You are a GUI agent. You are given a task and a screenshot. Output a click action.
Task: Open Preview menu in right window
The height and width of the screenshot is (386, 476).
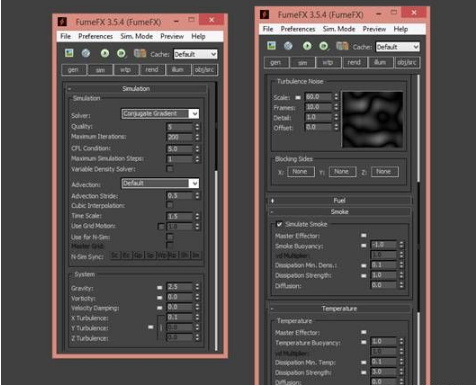[374, 29]
